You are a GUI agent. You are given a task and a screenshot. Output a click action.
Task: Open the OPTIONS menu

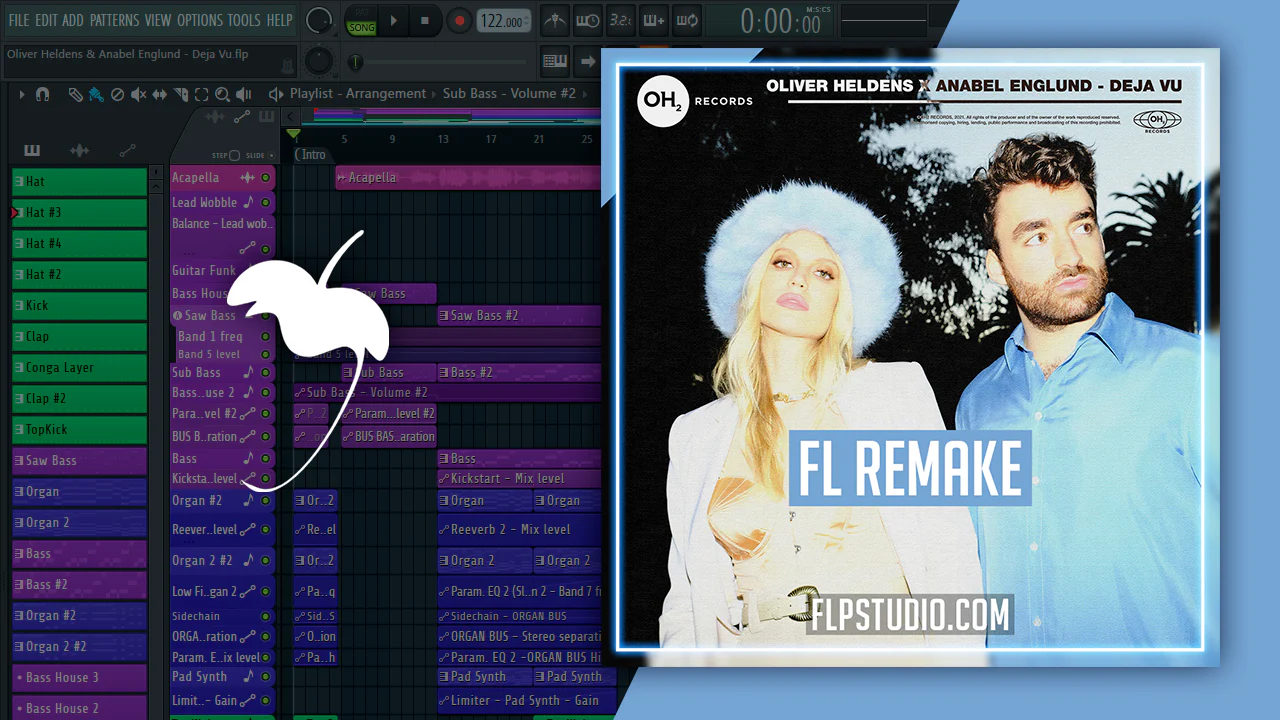(200, 20)
